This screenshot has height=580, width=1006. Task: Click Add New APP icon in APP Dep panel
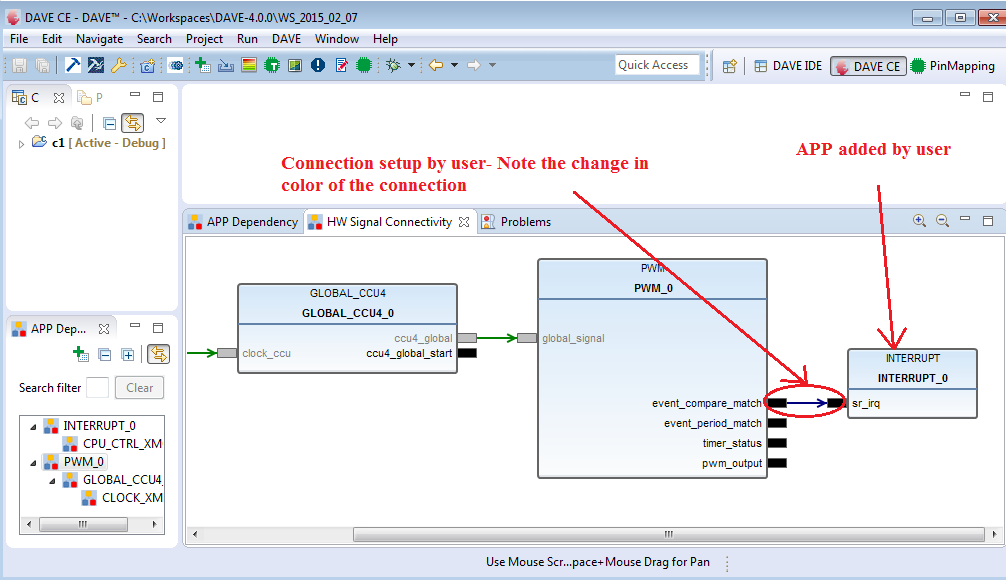[81, 354]
